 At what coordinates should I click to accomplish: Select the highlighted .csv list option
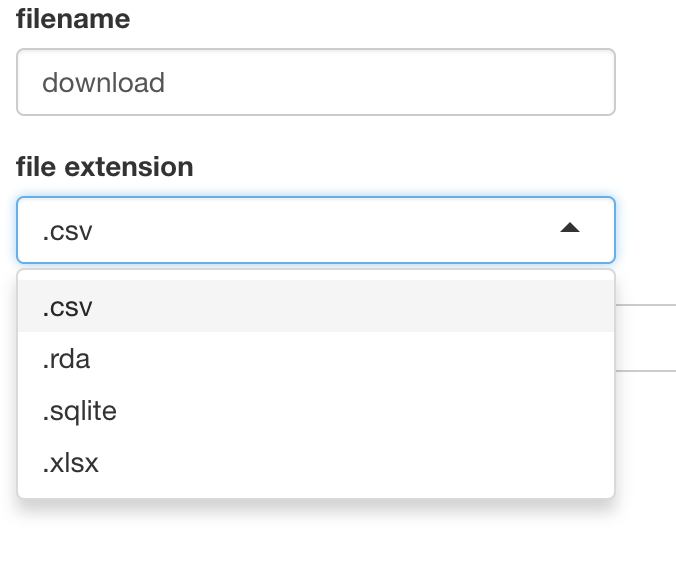pyautogui.click(x=316, y=307)
